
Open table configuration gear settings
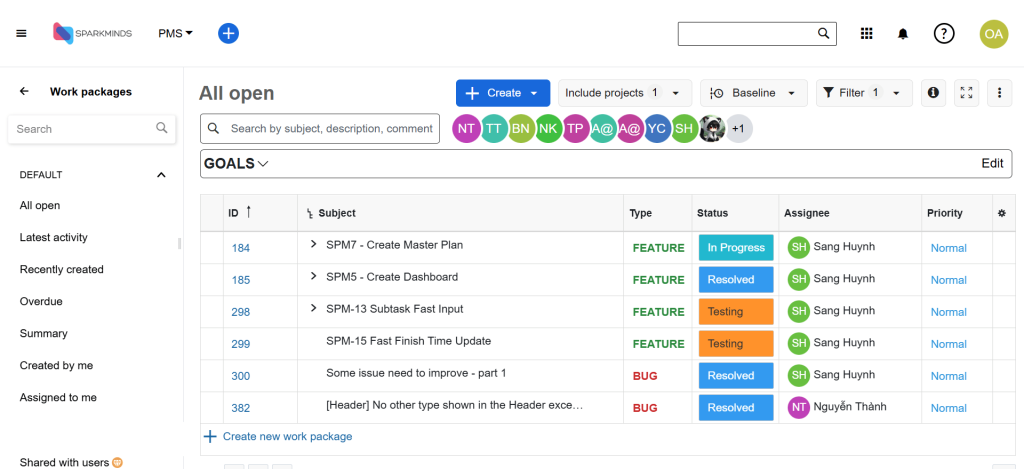(1001, 213)
